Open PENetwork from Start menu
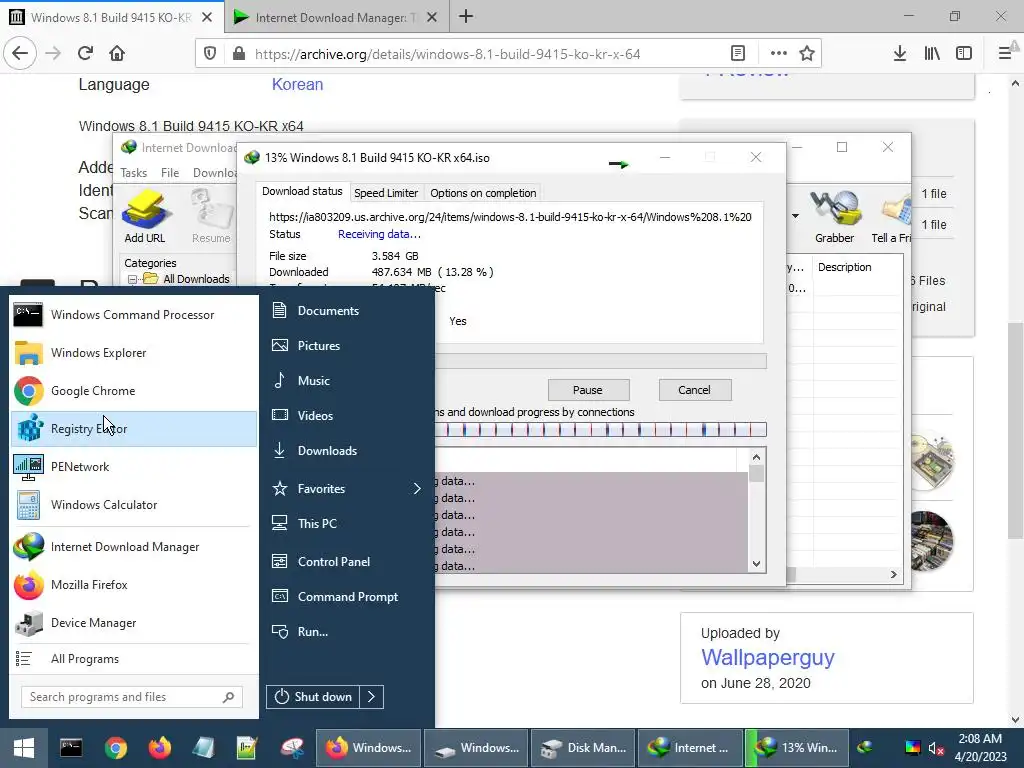This screenshot has height=768, width=1024. click(x=134, y=467)
